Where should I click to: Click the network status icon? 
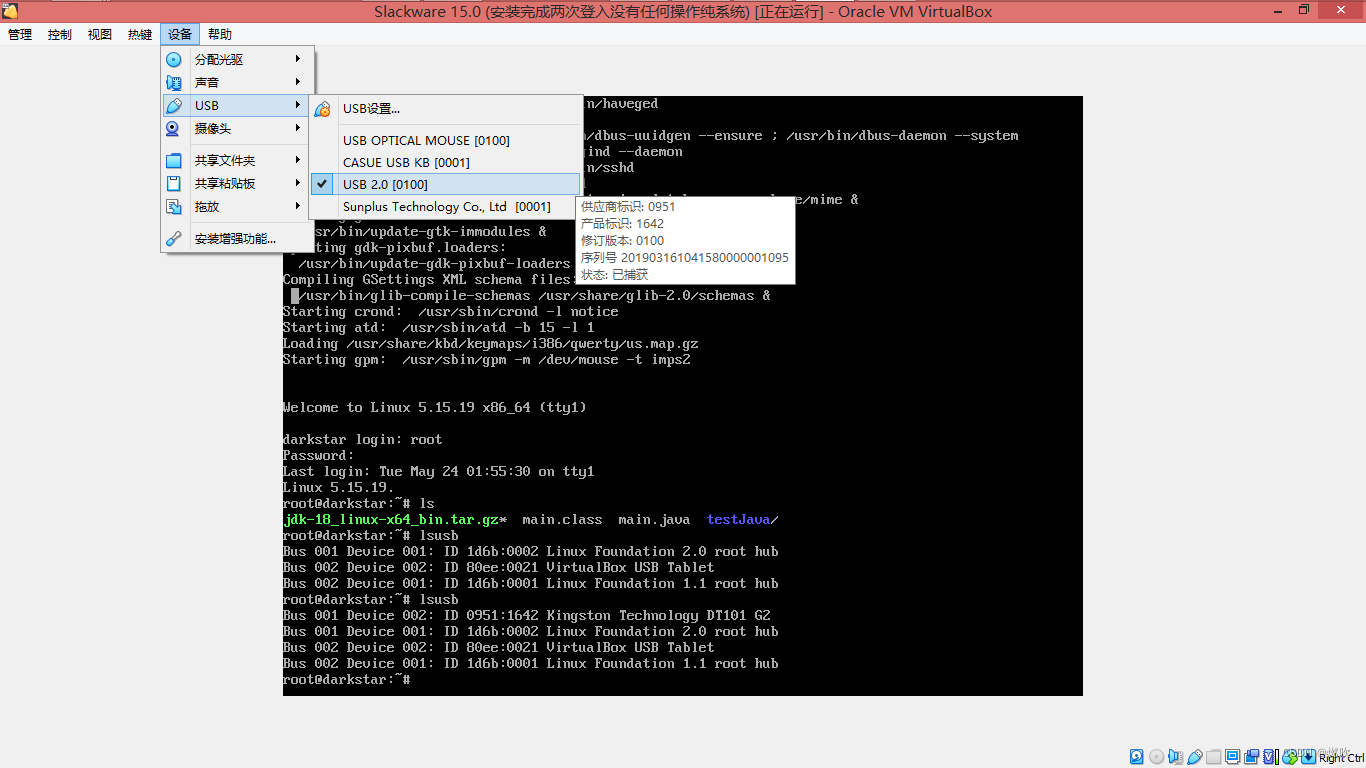click(x=1289, y=756)
